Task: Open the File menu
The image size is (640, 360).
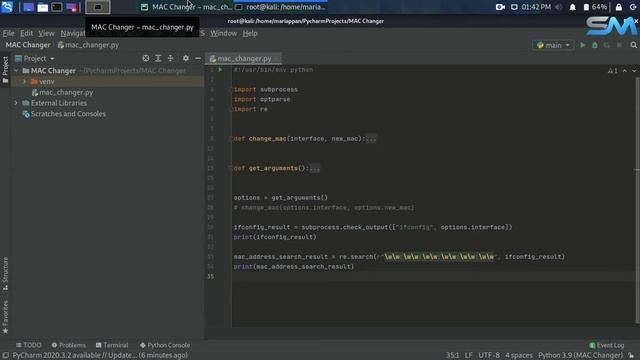Action: point(9,33)
